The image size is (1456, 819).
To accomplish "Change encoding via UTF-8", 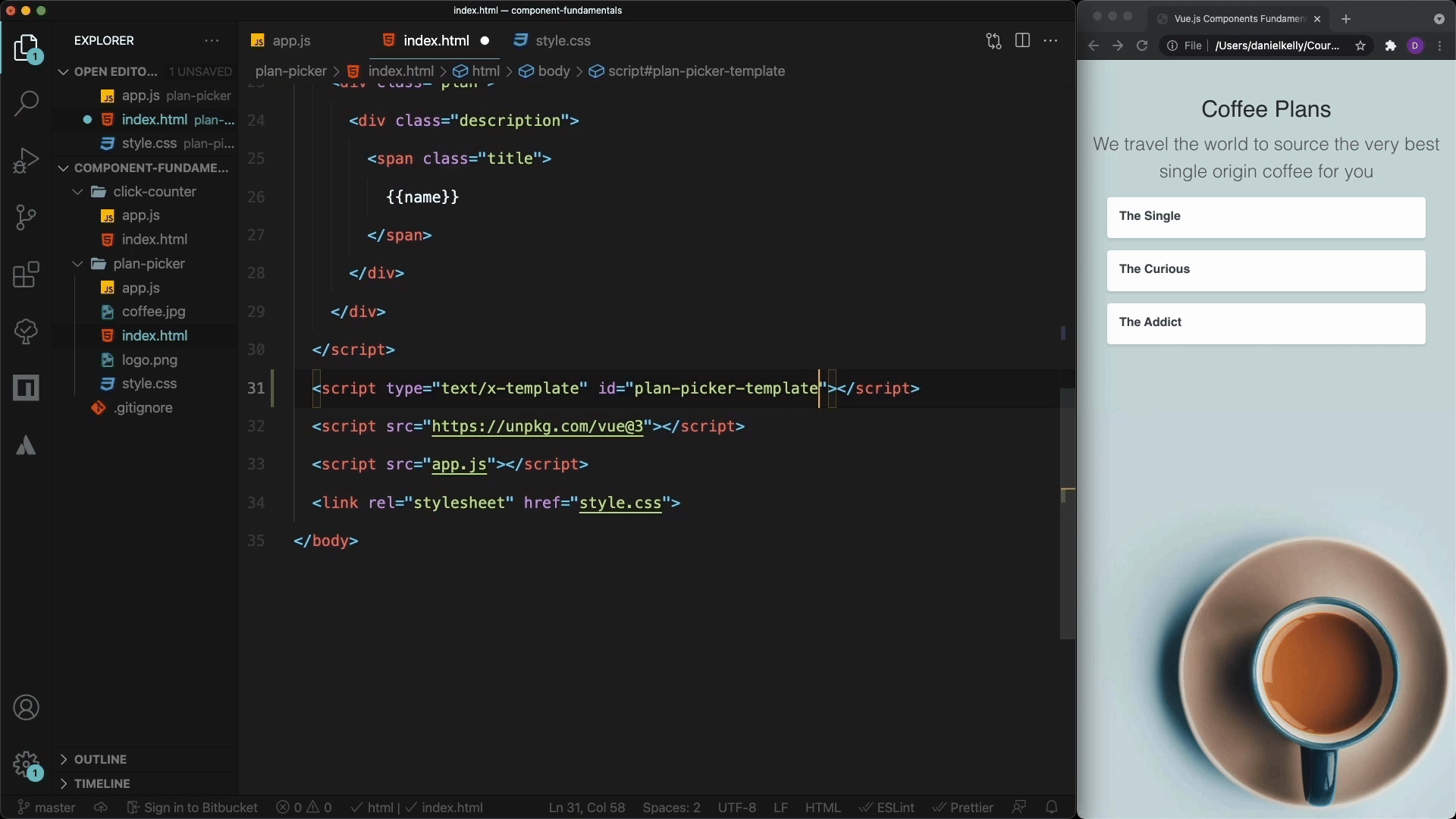I will coord(736,808).
